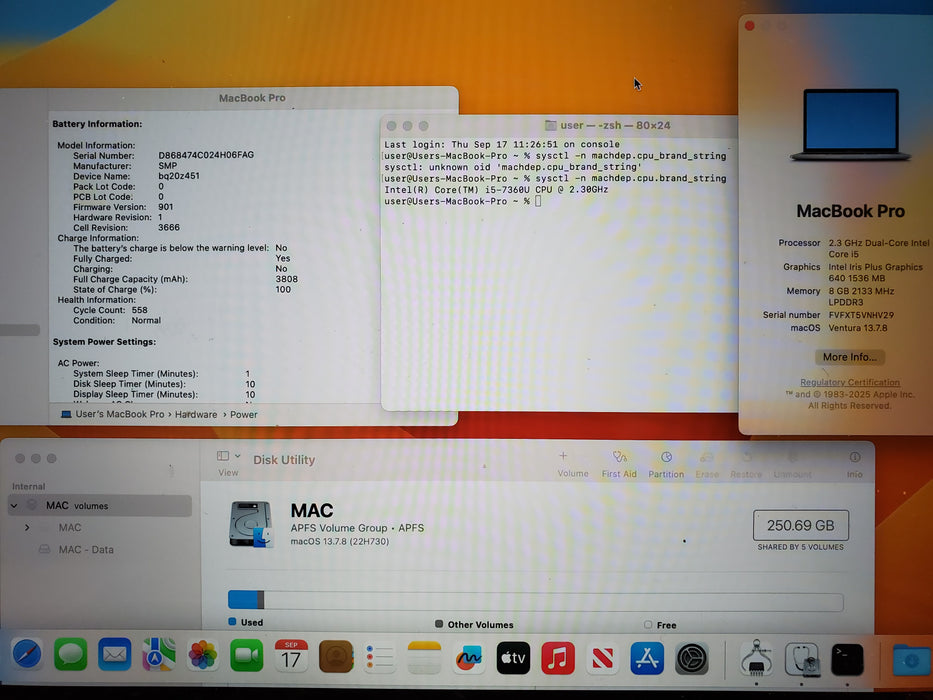This screenshot has height=700, width=933.
Task: Click the Volume plus icon in Disk Utility
Action: tap(563, 456)
